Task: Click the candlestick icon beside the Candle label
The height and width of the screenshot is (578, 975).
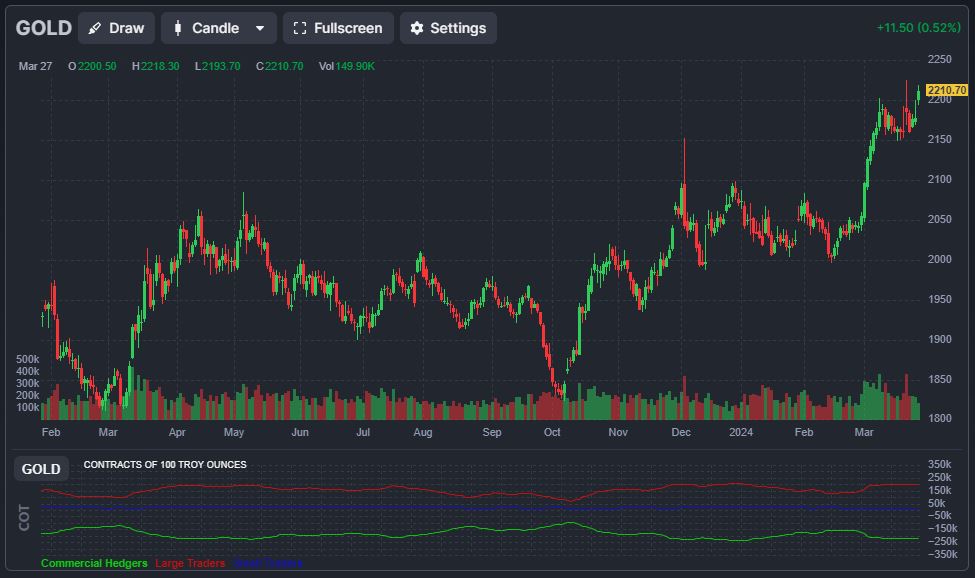Action: tap(177, 28)
